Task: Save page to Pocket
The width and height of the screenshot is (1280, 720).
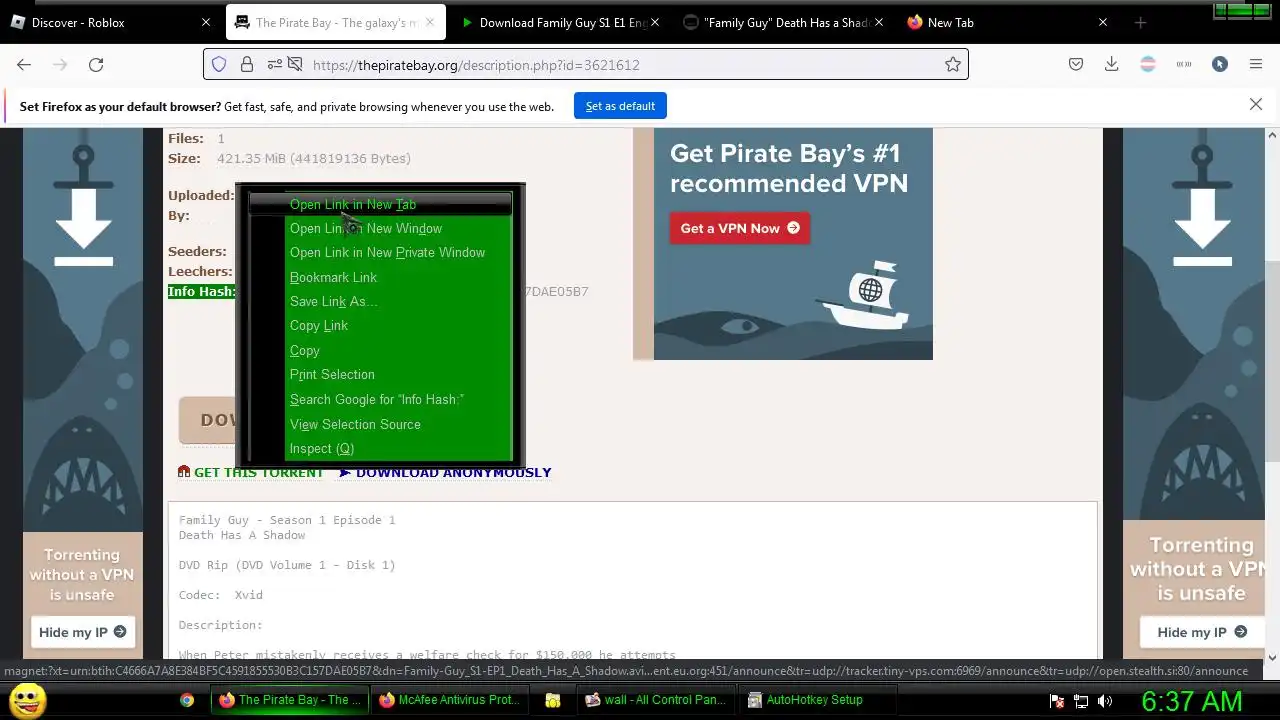Action: point(1076,64)
